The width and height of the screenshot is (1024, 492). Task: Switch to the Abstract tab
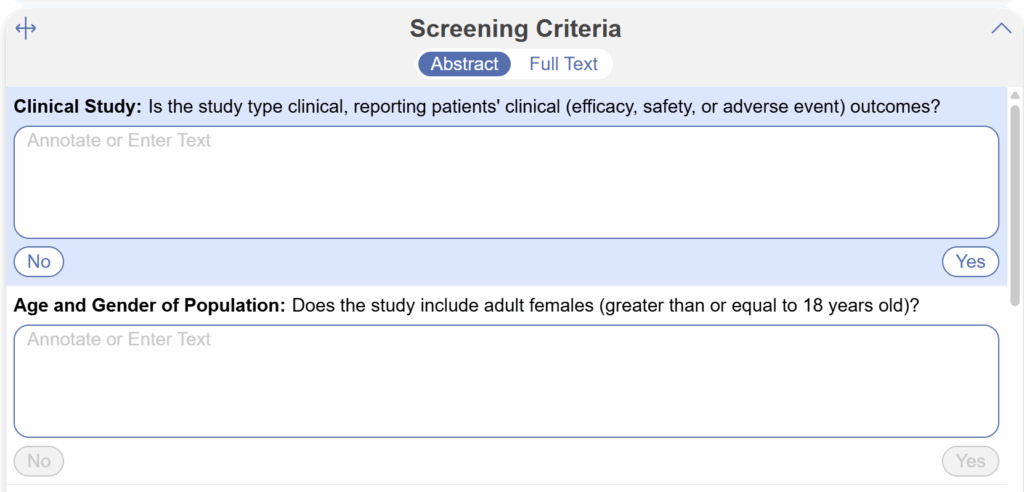[464, 64]
